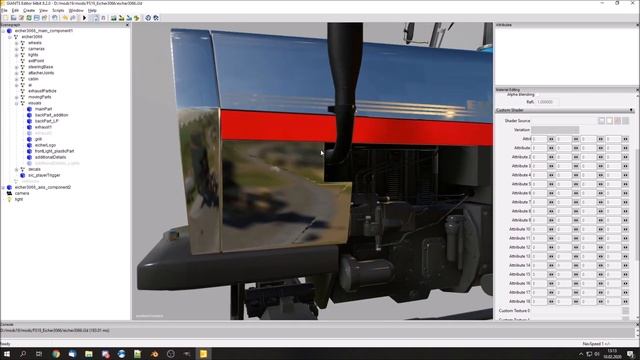Select eicher3066_axis_component2 root node
The width and height of the screenshot is (640, 360).
43,187
